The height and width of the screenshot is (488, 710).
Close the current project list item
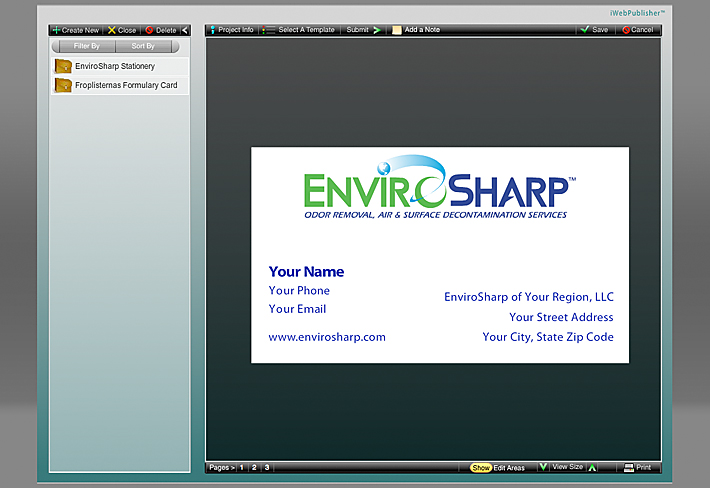(122, 30)
